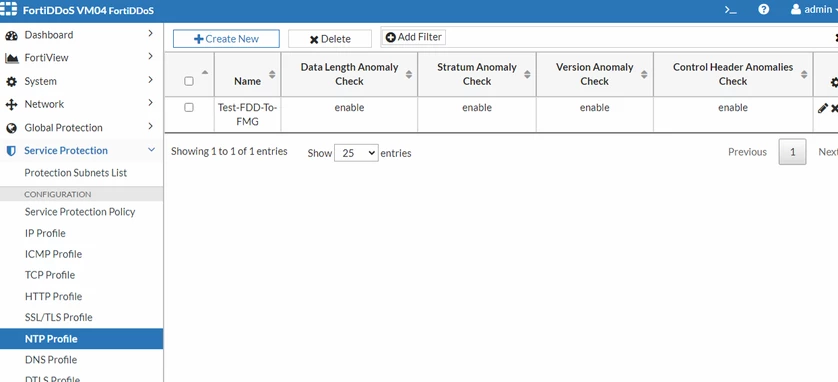Open TCP Profile menu item
Viewport: 838px width, 382px height.
pos(50,275)
